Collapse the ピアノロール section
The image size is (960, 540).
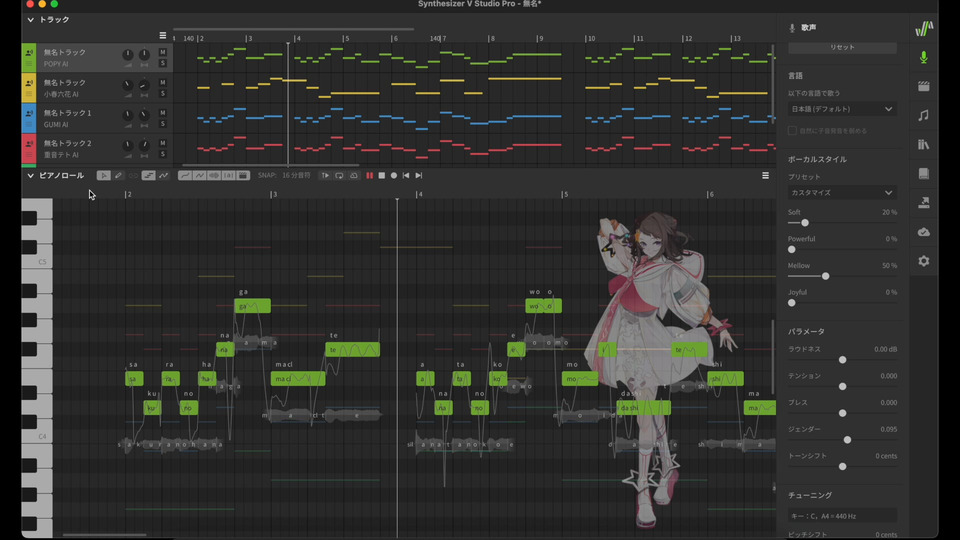[x=30, y=176]
